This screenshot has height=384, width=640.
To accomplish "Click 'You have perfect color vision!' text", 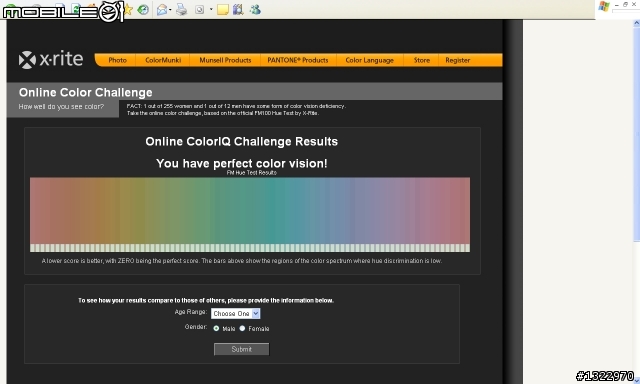I will (x=242, y=163).
